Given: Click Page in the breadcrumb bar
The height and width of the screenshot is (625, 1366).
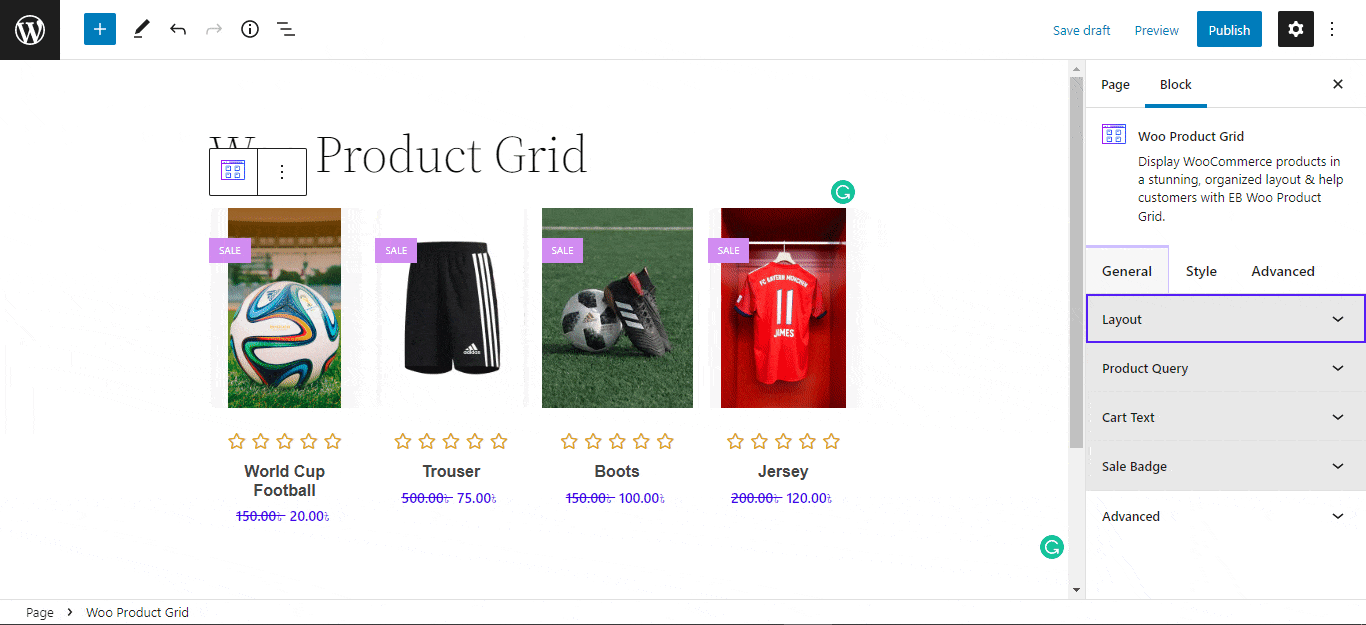Looking at the screenshot, I should point(39,612).
